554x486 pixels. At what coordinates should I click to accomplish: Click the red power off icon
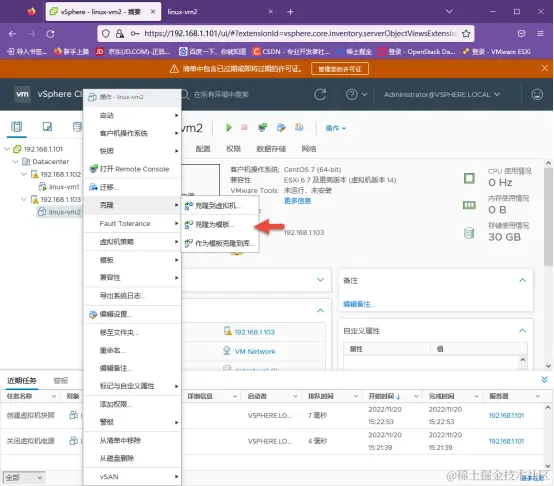tap(244, 127)
